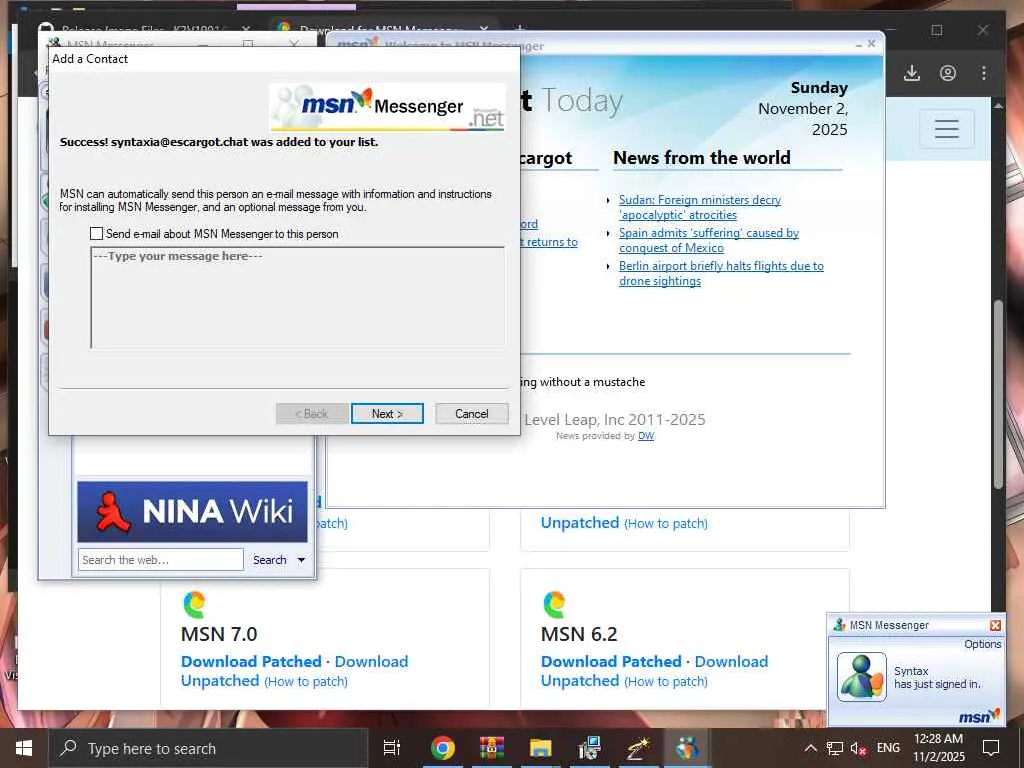1024x768 pixels.
Task: Click Download Patched for MSN 6.2
Action: pyautogui.click(x=611, y=662)
